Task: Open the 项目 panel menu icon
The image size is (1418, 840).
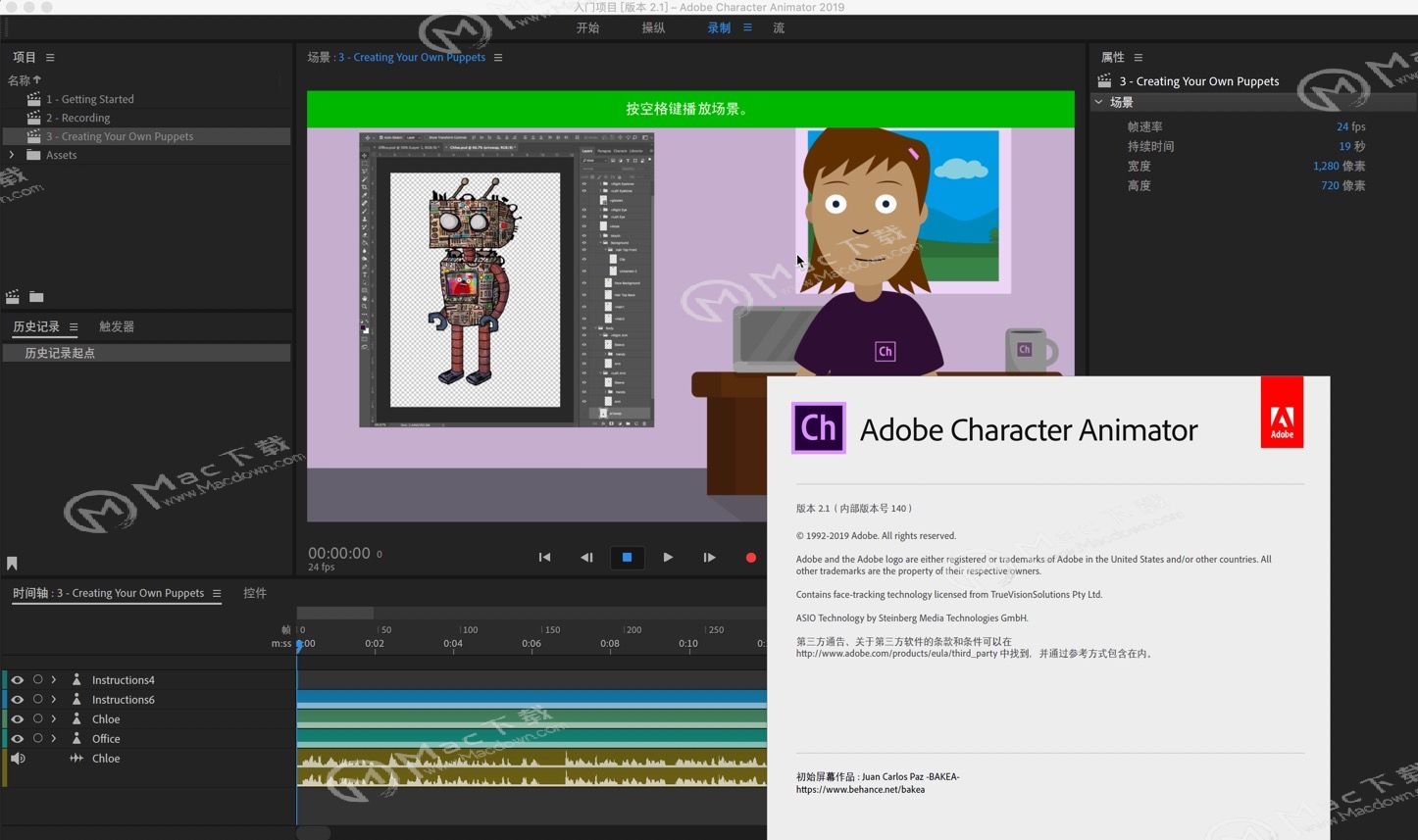Action: [x=50, y=58]
